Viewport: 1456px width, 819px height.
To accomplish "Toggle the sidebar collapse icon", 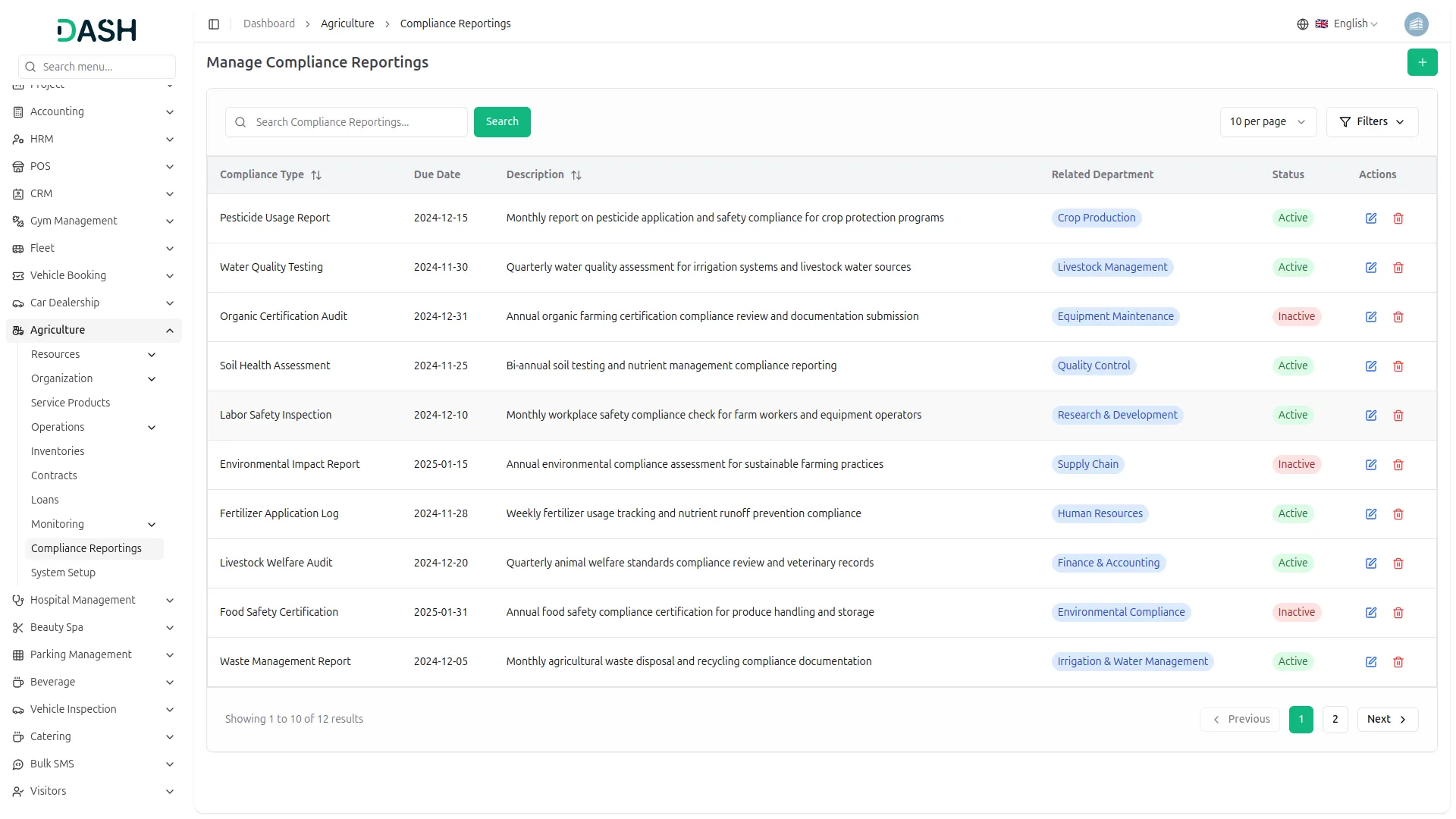I will click(214, 24).
